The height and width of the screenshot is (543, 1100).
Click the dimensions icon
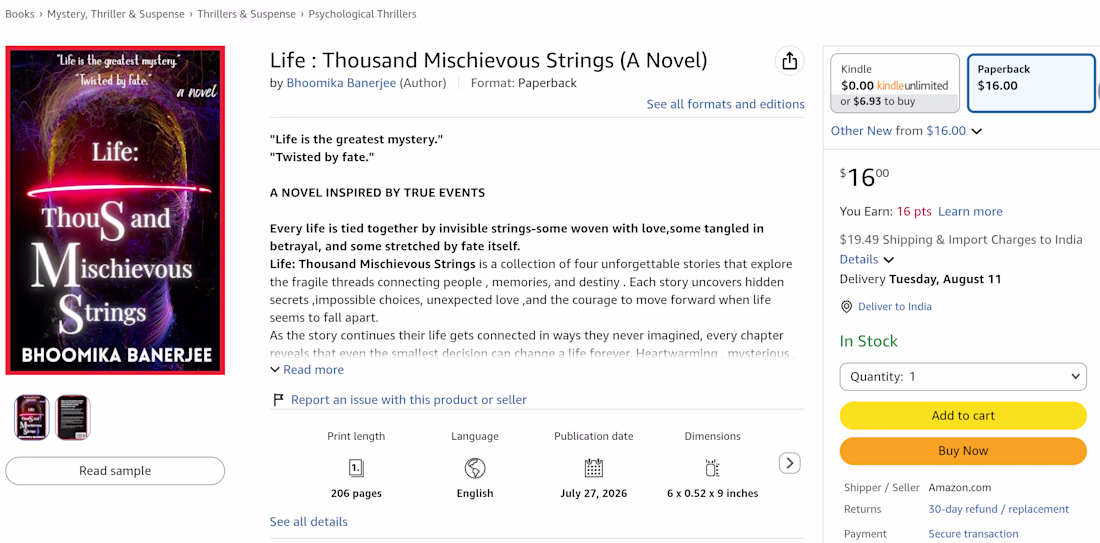pos(712,468)
